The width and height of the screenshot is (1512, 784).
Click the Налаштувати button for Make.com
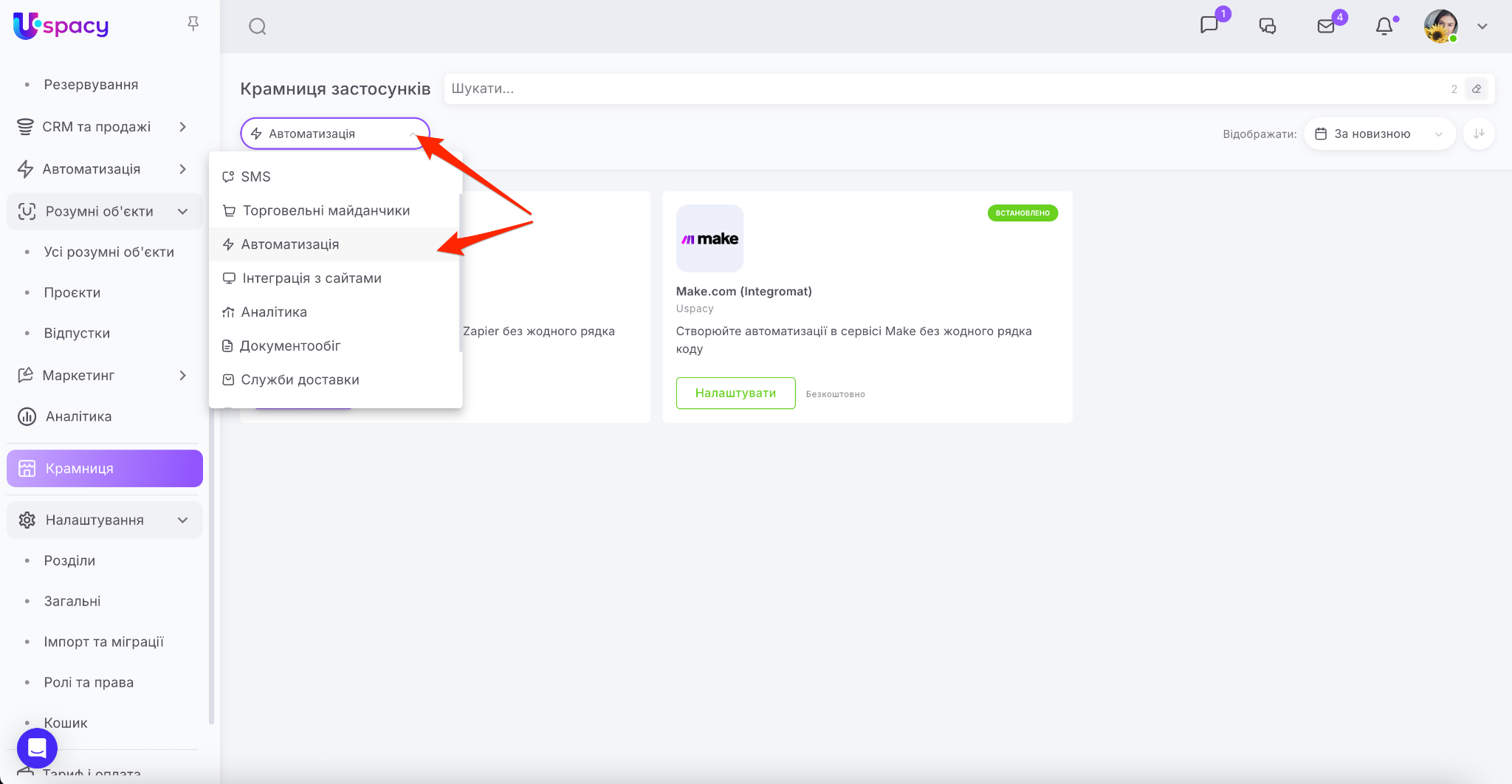[735, 393]
